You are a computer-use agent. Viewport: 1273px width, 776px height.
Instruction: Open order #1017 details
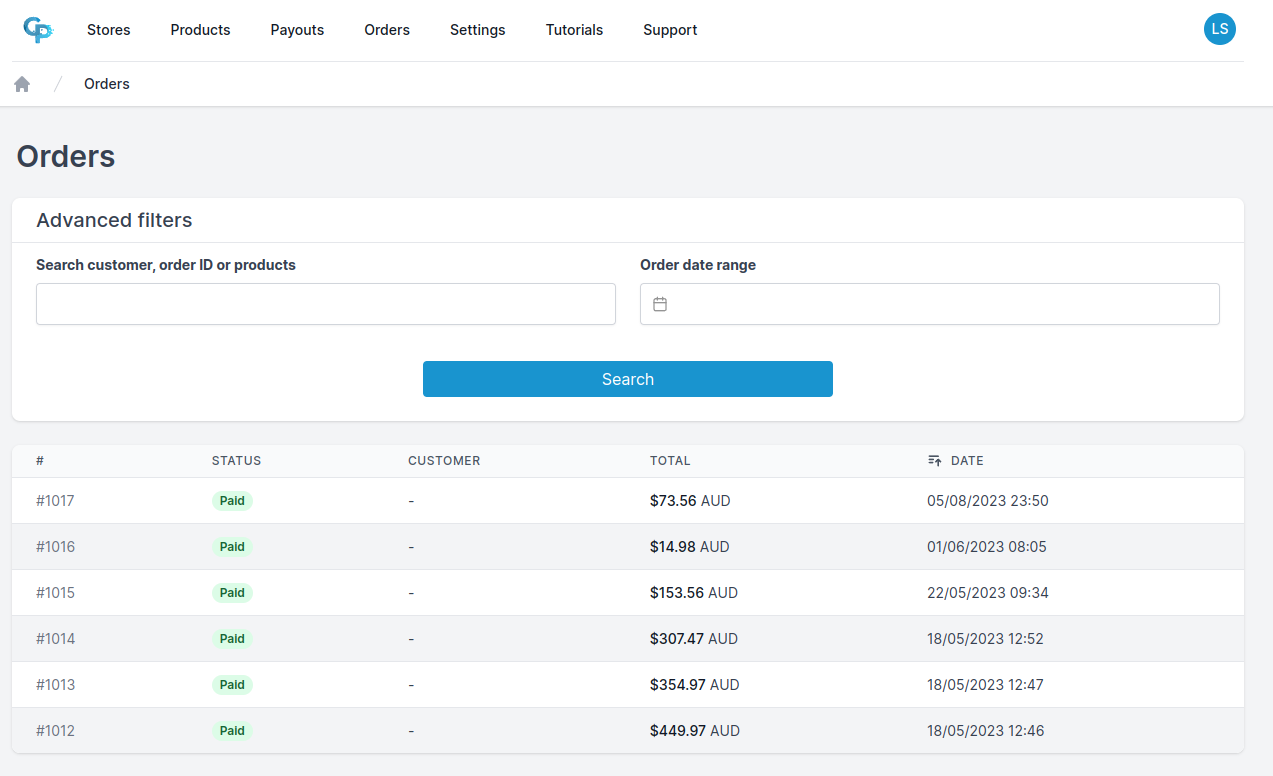55,500
